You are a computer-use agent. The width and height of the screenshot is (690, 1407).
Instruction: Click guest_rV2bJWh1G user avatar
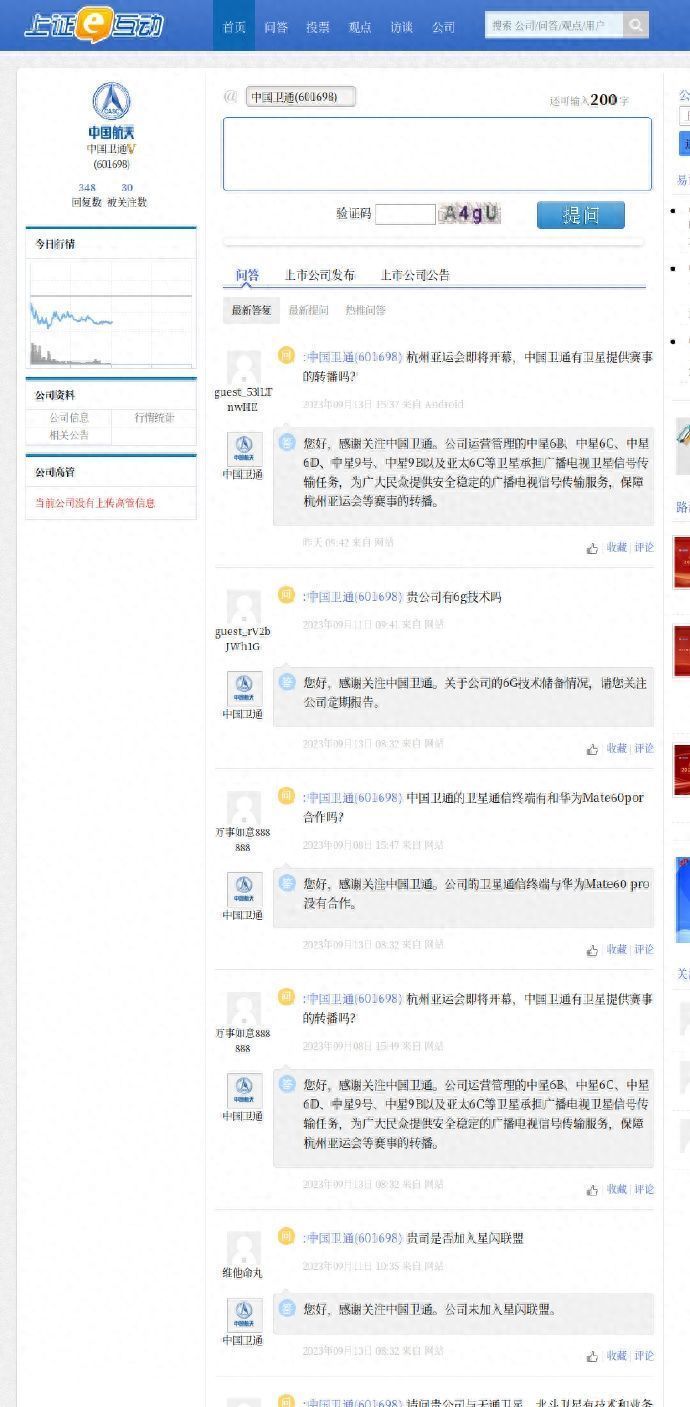(243, 607)
